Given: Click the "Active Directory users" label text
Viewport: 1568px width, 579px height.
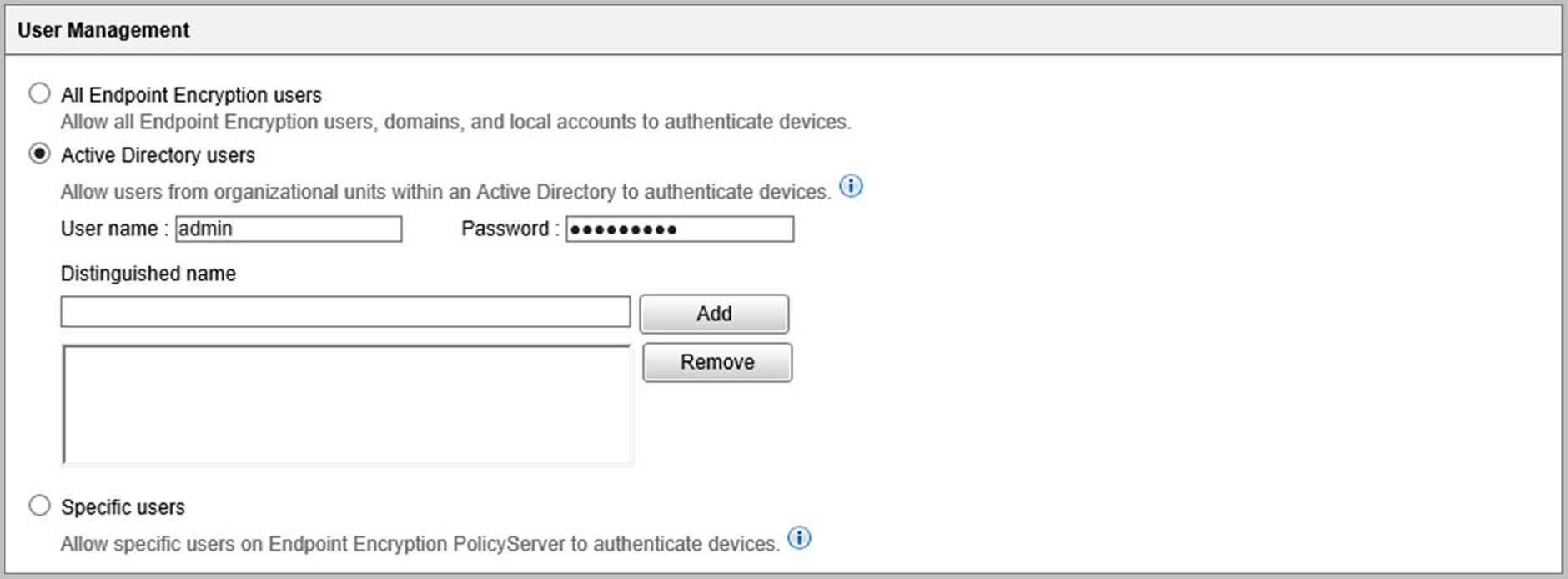Looking at the screenshot, I should click(158, 155).
